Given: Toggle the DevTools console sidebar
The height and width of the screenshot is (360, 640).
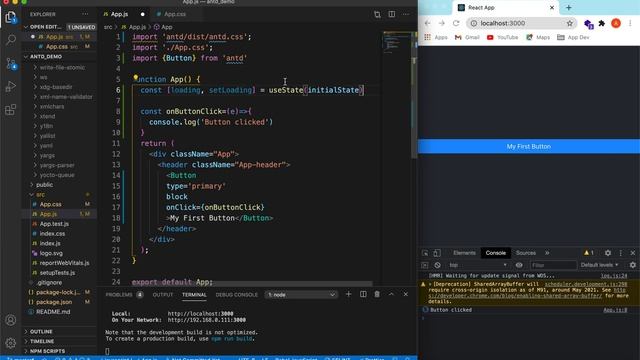Looking at the screenshot, I should 425,265.
